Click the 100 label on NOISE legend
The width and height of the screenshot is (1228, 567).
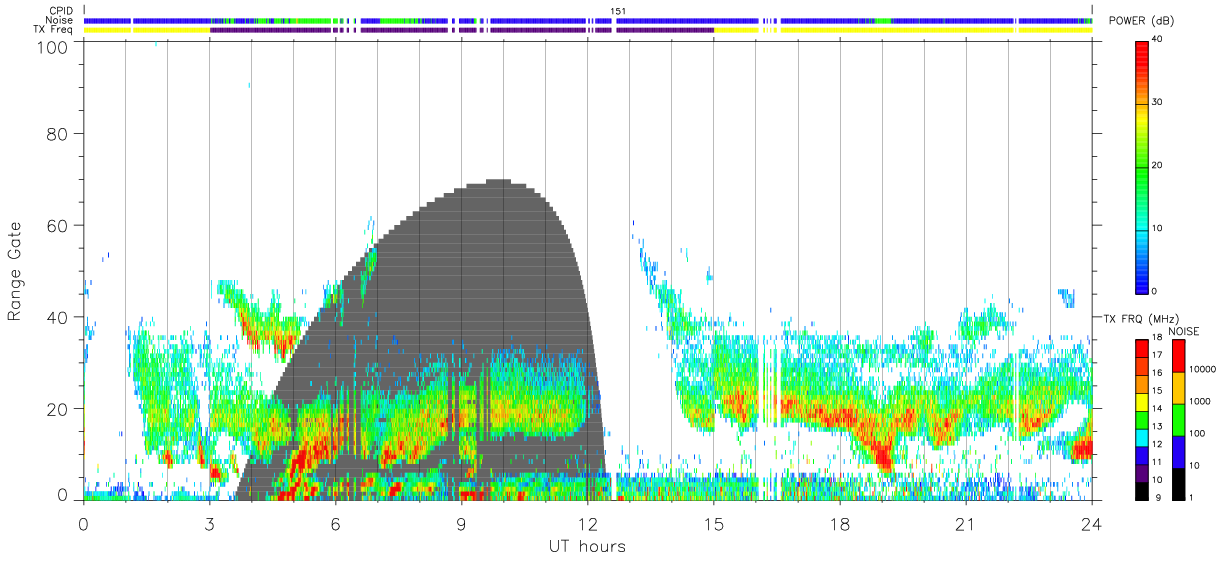pyautogui.click(x=1198, y=433)
